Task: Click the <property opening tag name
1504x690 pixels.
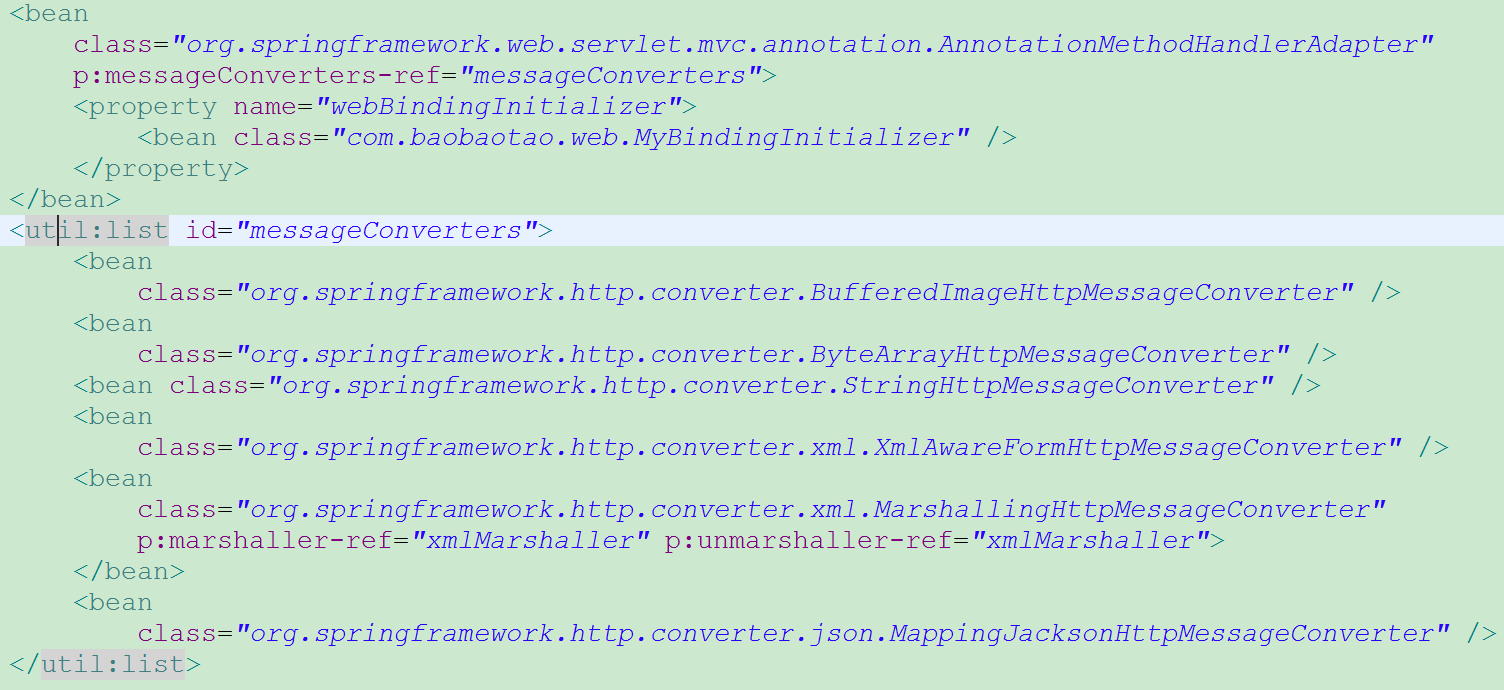Action: (145, 107)
